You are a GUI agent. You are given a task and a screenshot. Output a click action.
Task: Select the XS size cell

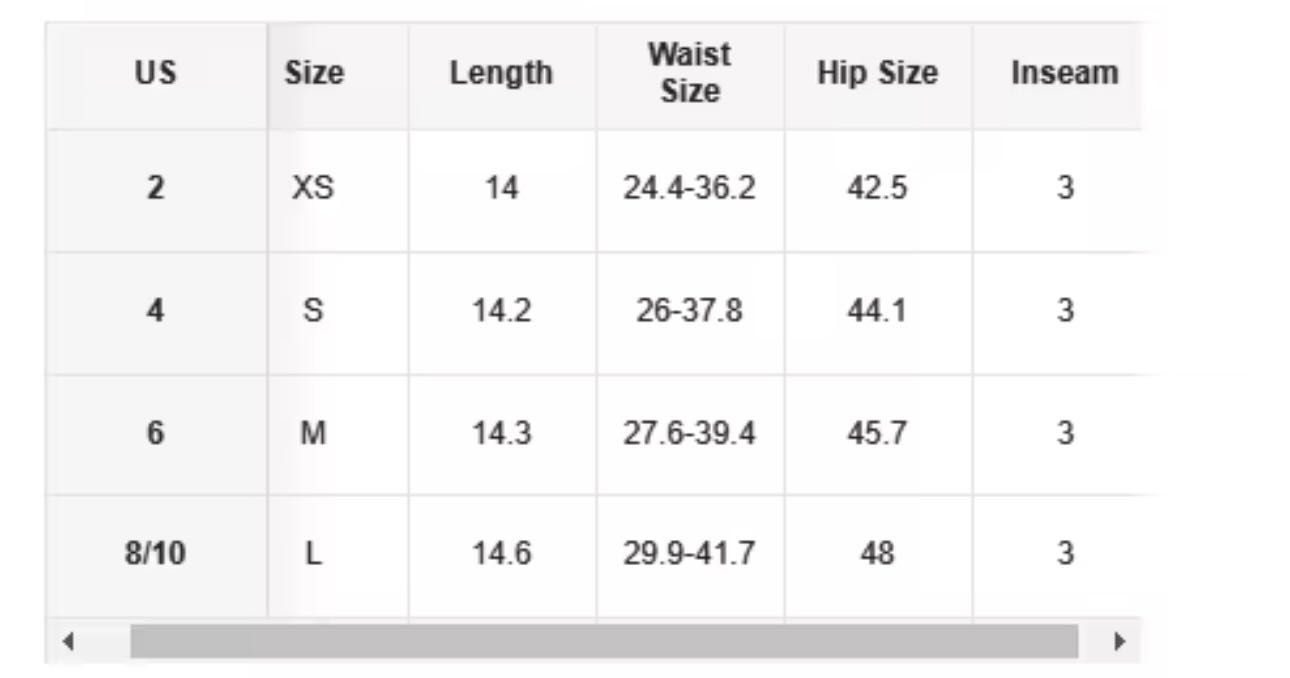click(x=313, y=188)
